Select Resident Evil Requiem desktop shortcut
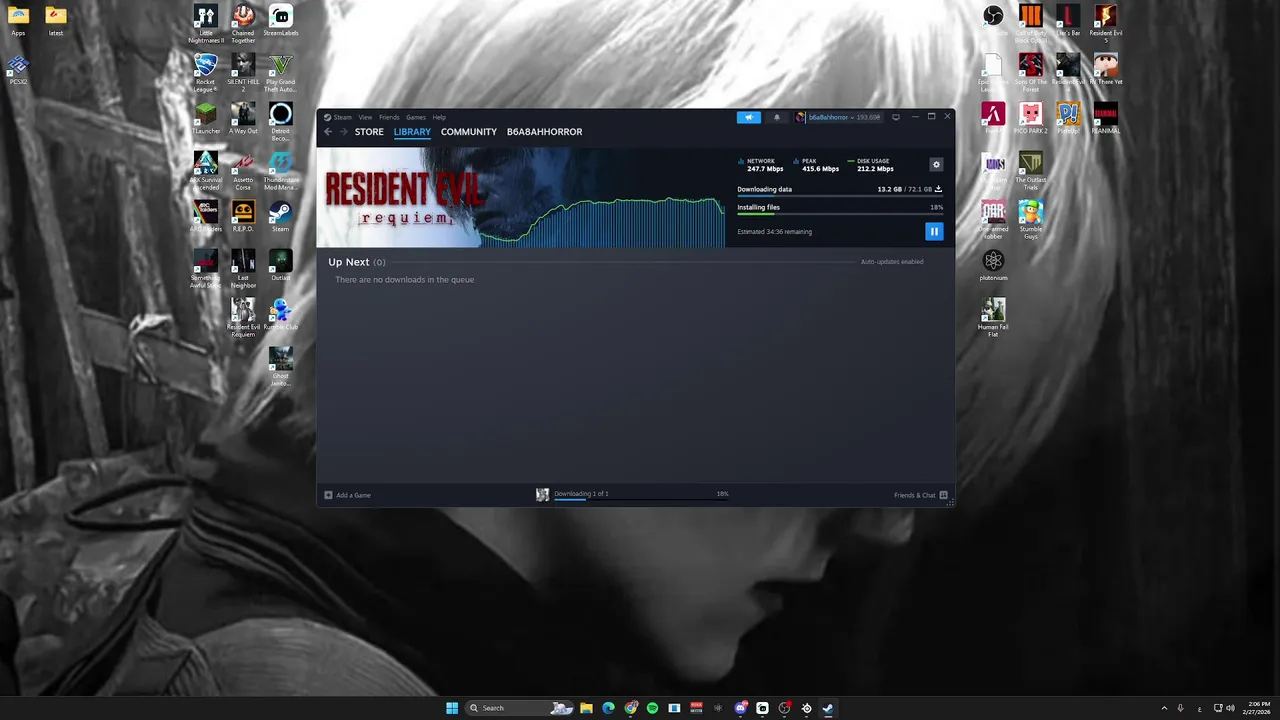The height and width of the screenshot is (720, 1280). click(243, 318)
